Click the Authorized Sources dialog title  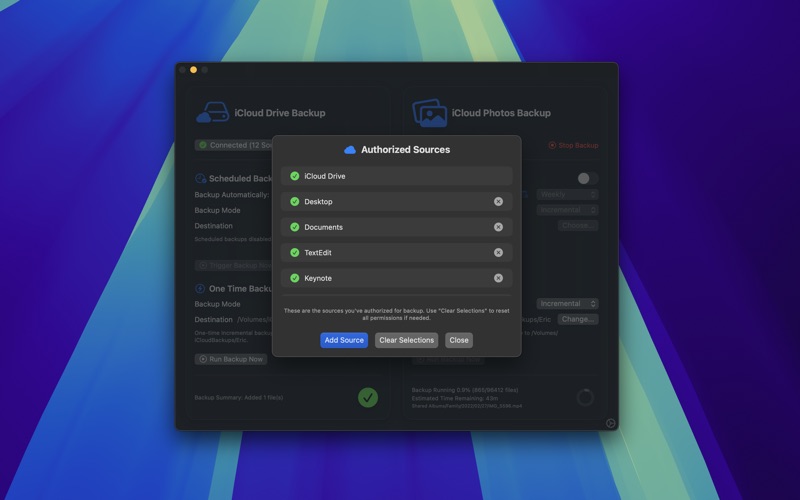point(406,150)
